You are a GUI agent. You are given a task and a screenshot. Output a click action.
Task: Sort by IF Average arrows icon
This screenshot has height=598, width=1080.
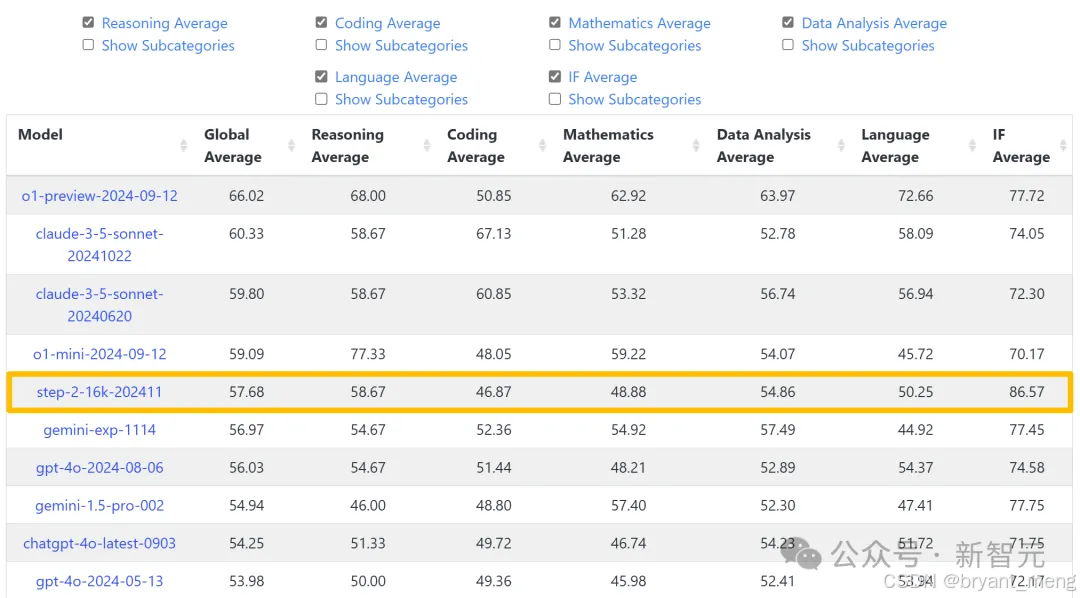click(1063, 145)
